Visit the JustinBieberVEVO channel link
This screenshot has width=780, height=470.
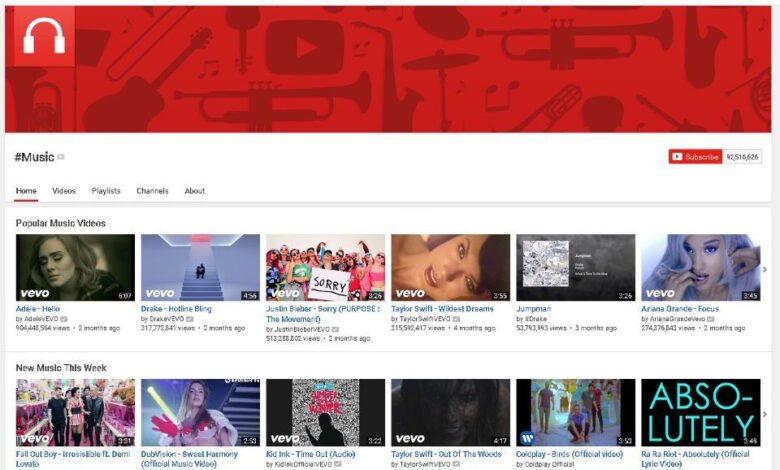pos(301,329)
